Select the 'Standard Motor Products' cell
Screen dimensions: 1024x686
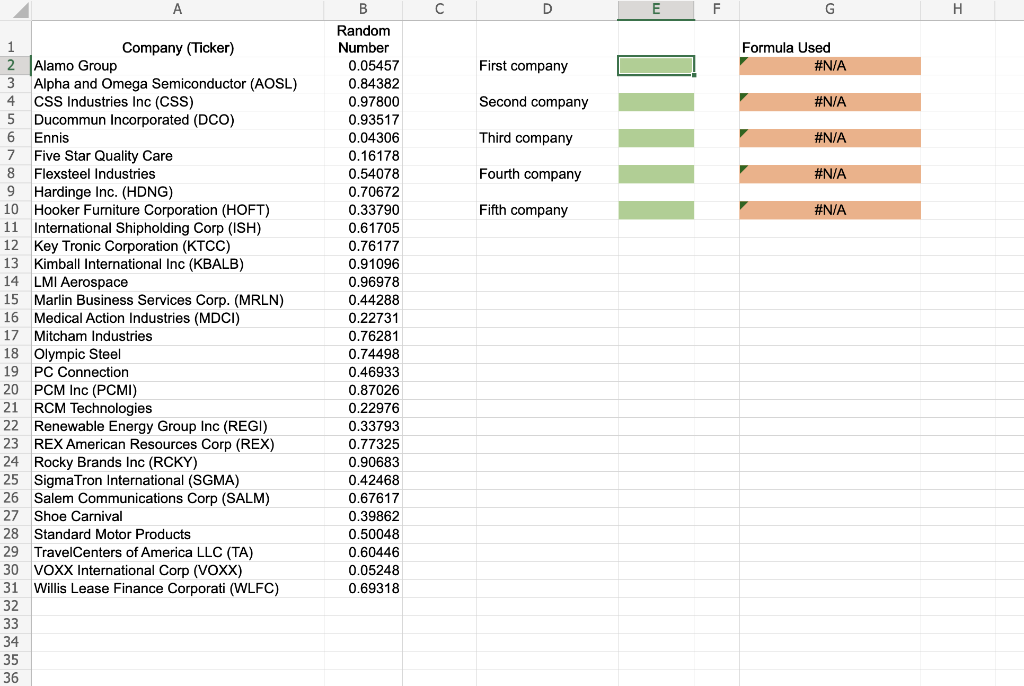tap(178, 534)
